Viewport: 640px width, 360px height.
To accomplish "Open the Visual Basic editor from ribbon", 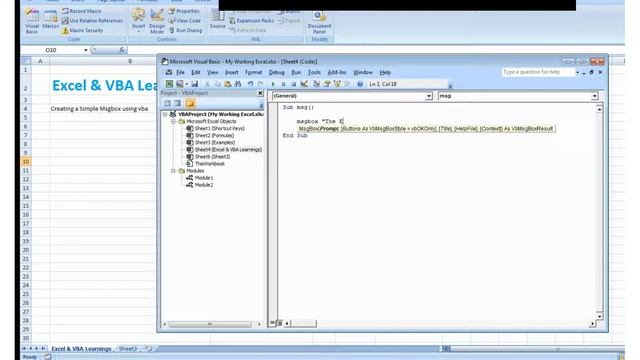I will [32, 21].
